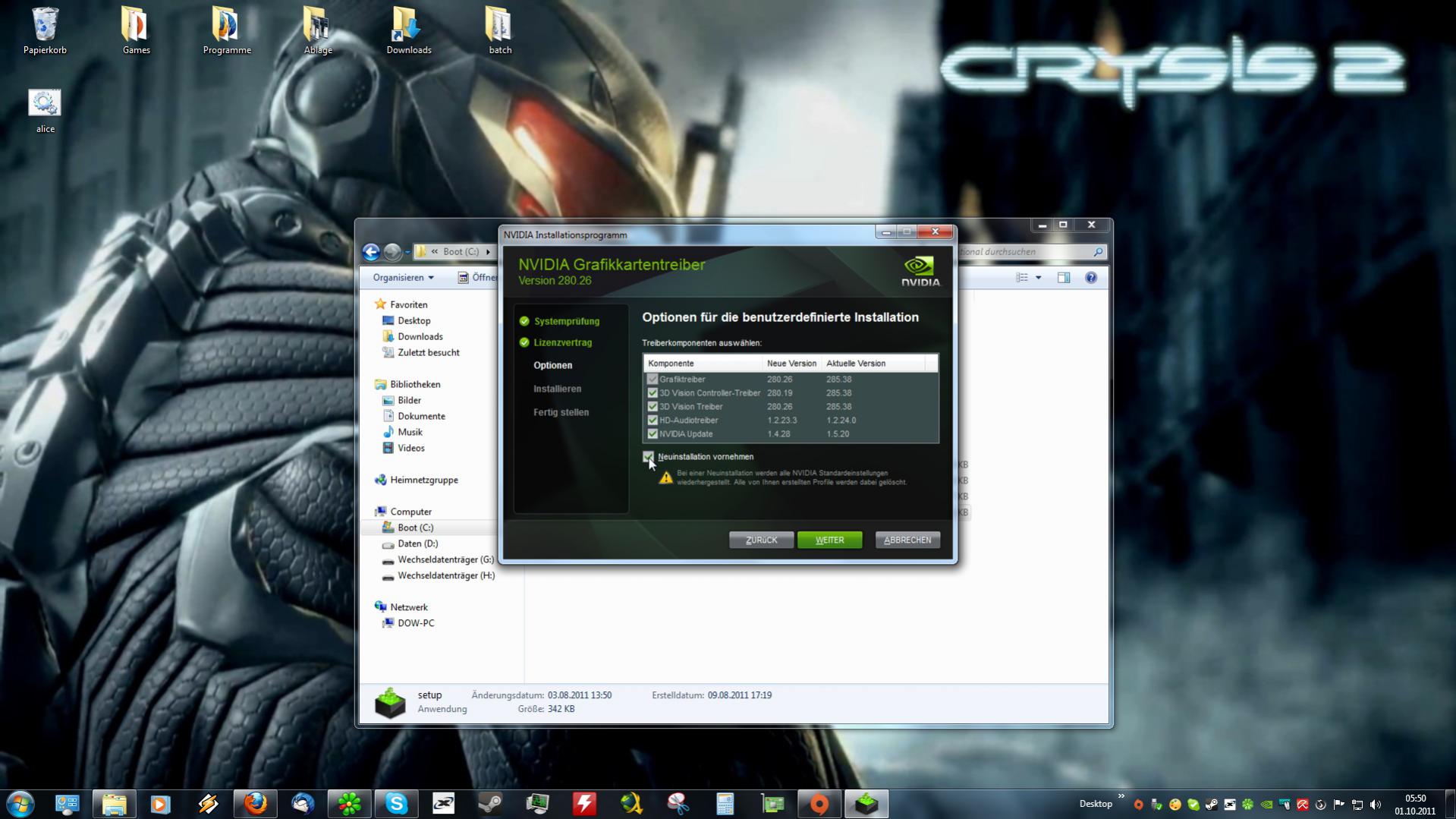This screenshot has height=819, width=1456.
Task: Open Thunderbird mail from the taskbar
Action: pyautogui.click(x=302, y=803)
